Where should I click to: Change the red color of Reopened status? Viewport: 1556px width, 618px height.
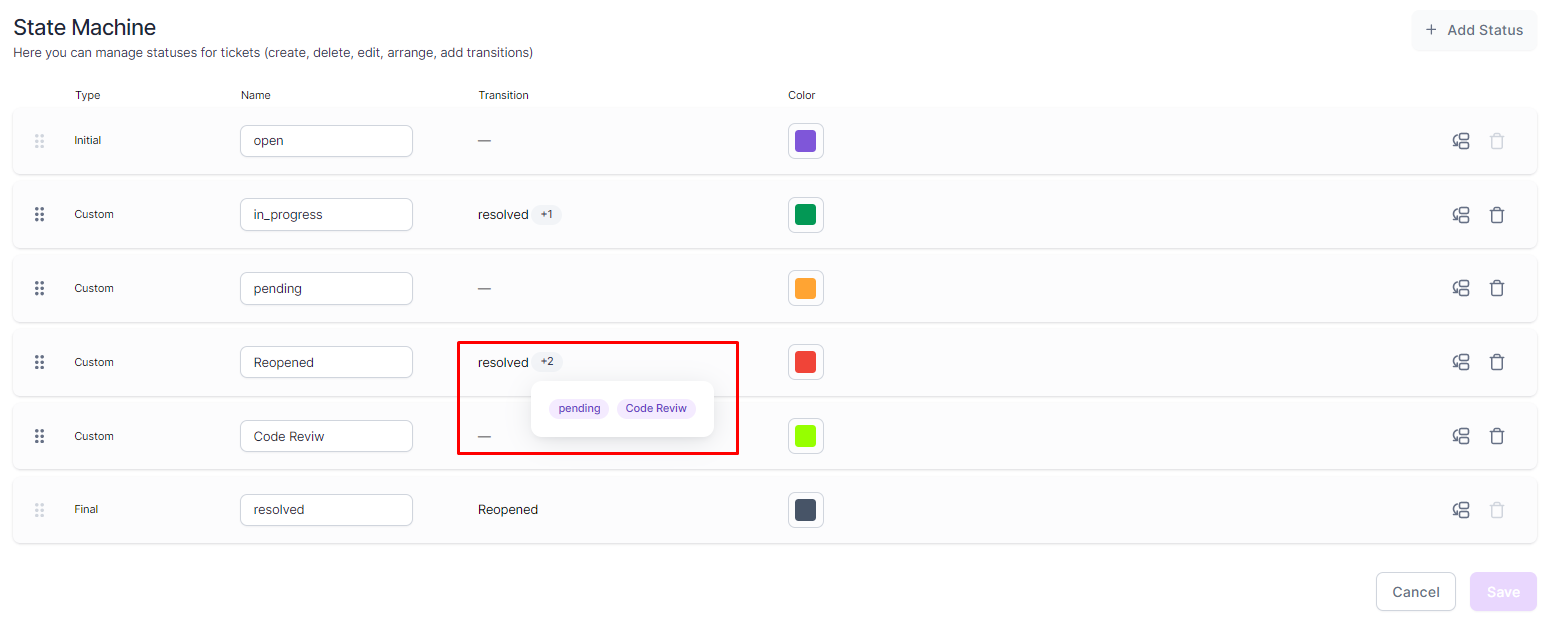coord(805,362)
